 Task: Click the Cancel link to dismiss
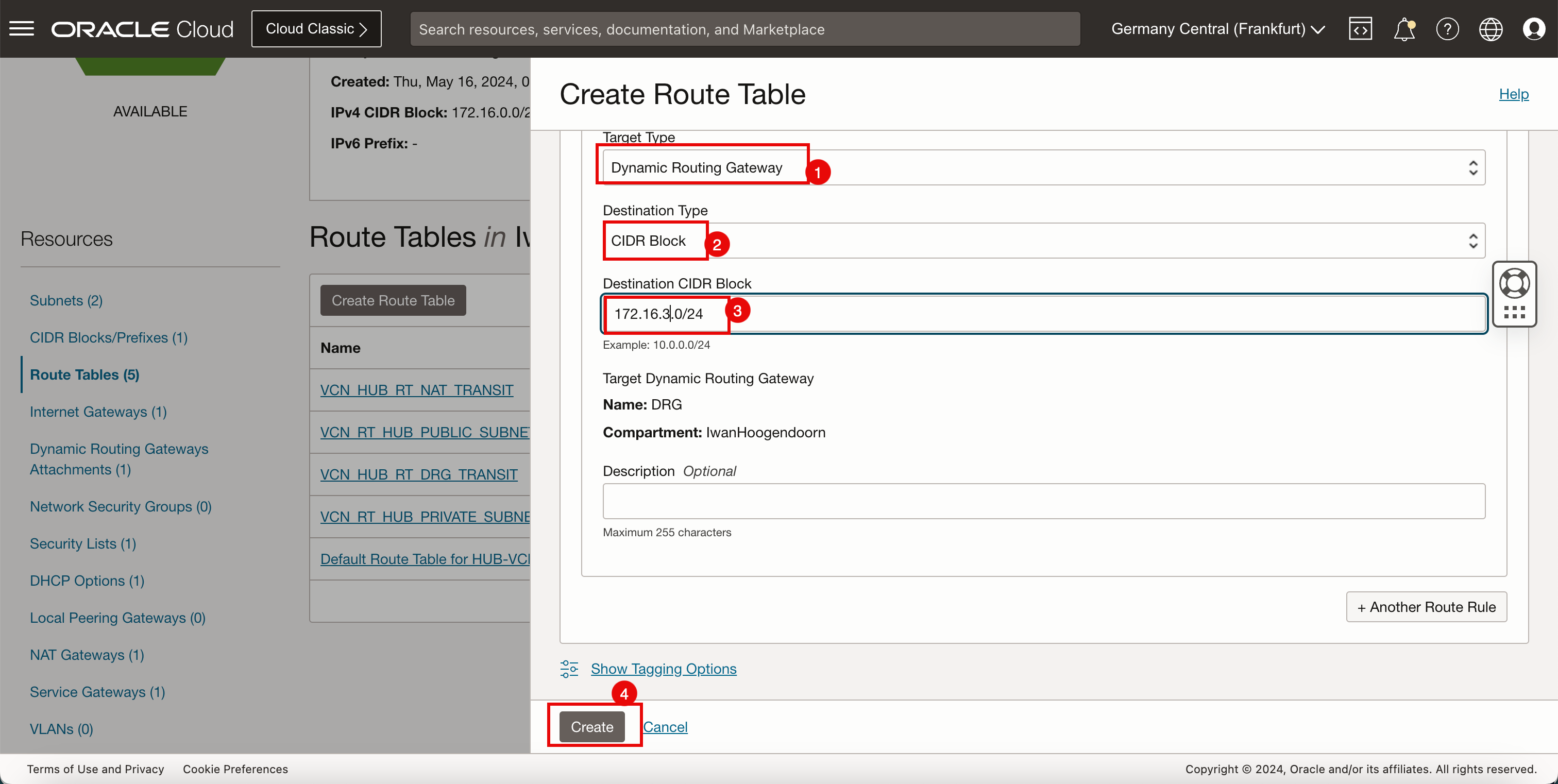[664, 727]
